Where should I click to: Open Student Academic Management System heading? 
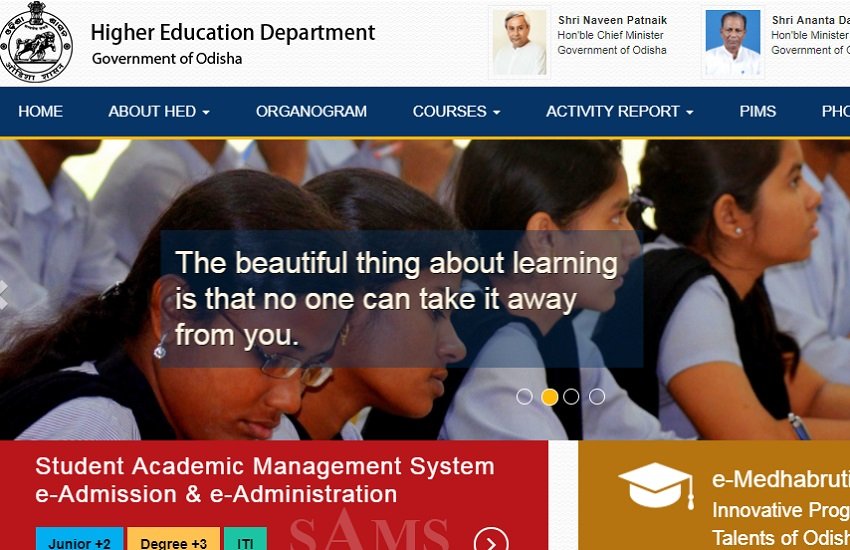[x=265, y=466]
